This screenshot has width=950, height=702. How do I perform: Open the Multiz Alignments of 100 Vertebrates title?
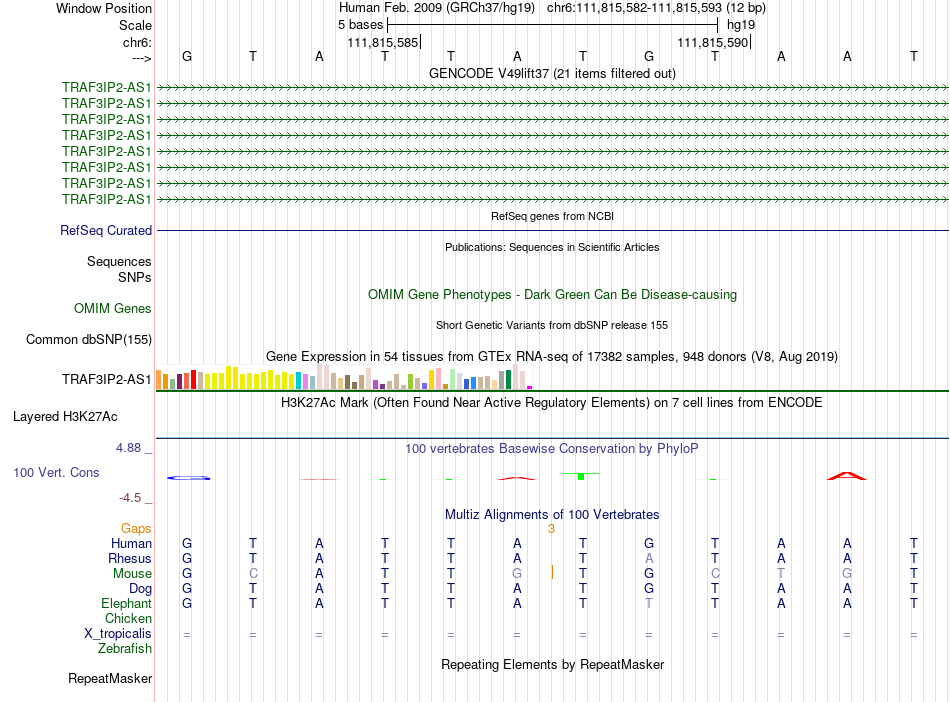click(552, 515)
